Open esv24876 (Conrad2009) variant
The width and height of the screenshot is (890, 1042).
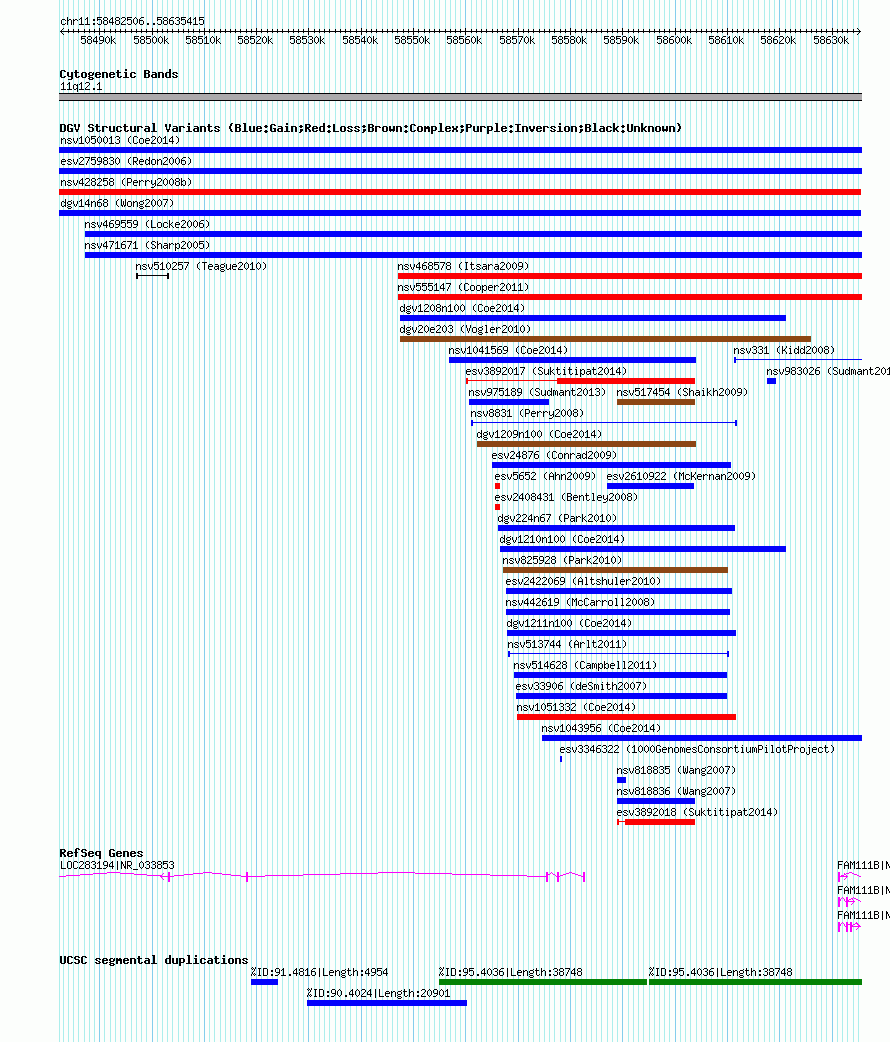pos(611,465)
